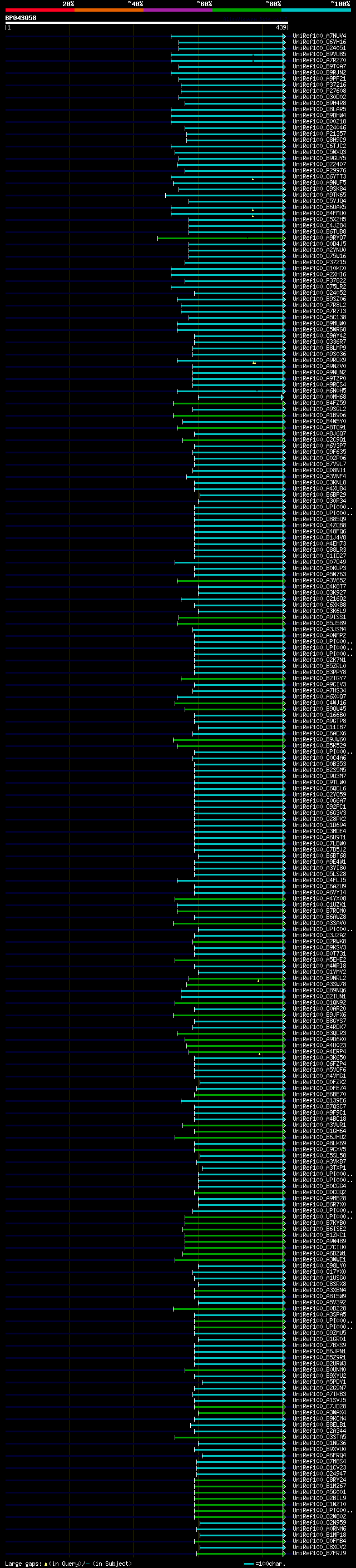Choose the UniRef100_Q07Q49 entry
Image resolution: width=356 pixels, height=1568 pixels.
coord(319,562)
